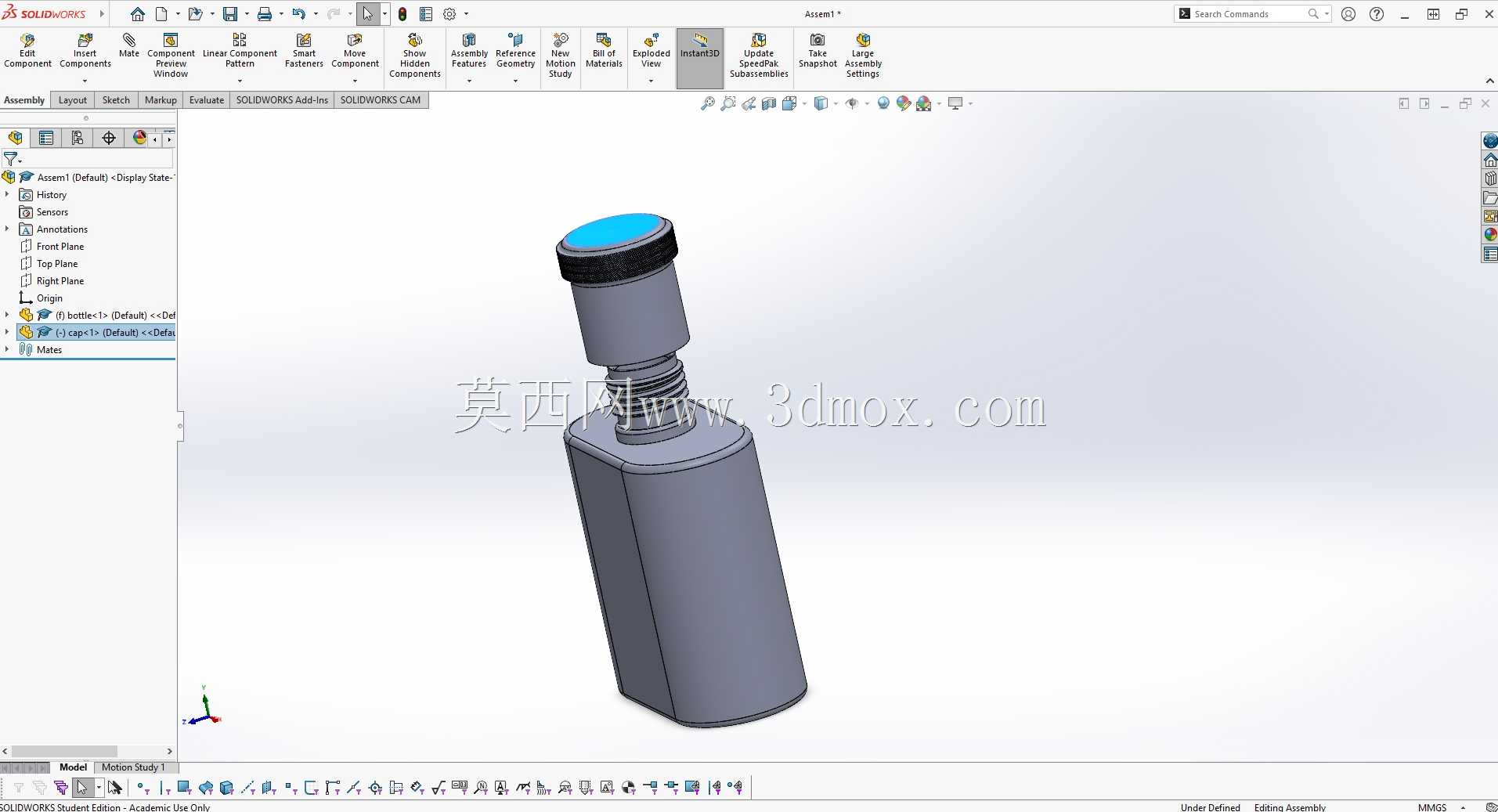Image resolution: width=1498 pixels, height=812 pixels.
Task: Open PropertyManager tab in the panel
Action: coord(46,138)
